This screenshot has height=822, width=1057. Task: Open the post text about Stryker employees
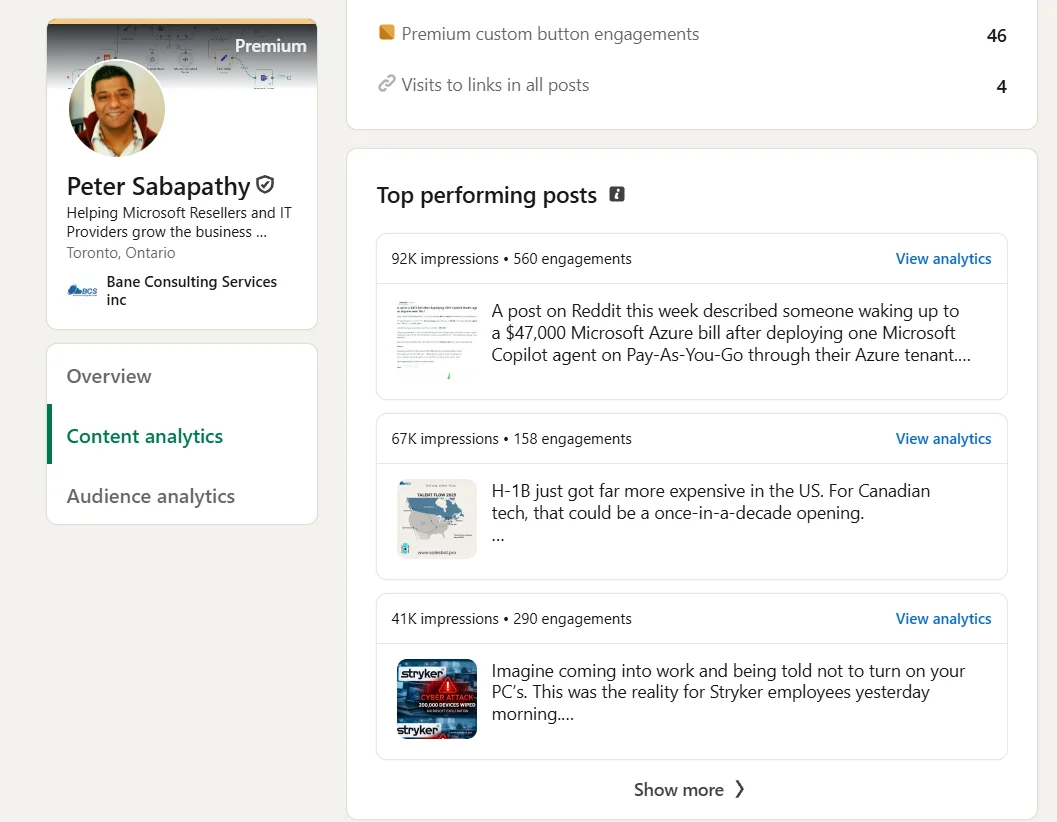coord(728,693)
